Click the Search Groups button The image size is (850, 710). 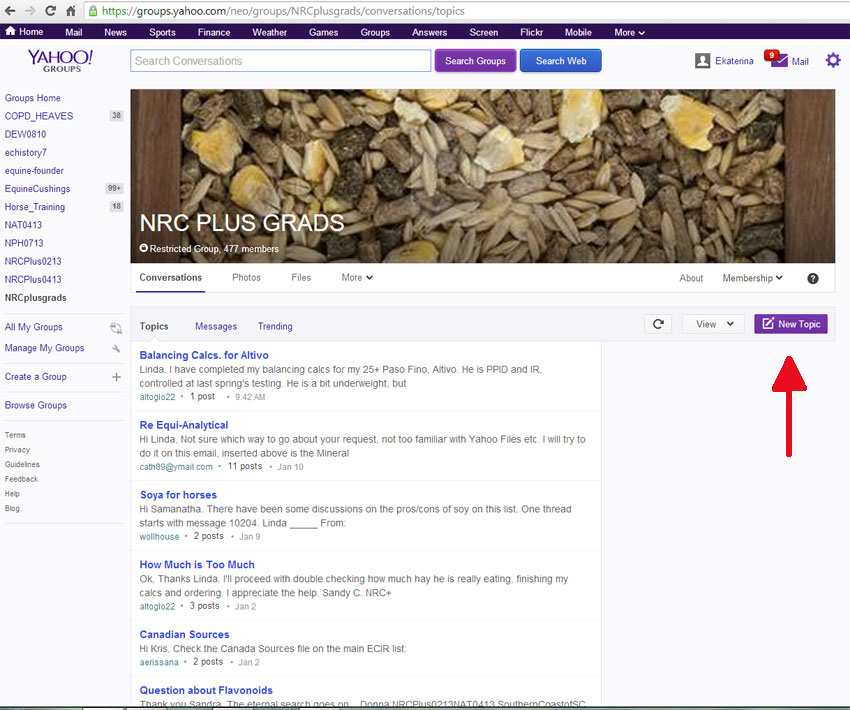[x=475, y=61]
